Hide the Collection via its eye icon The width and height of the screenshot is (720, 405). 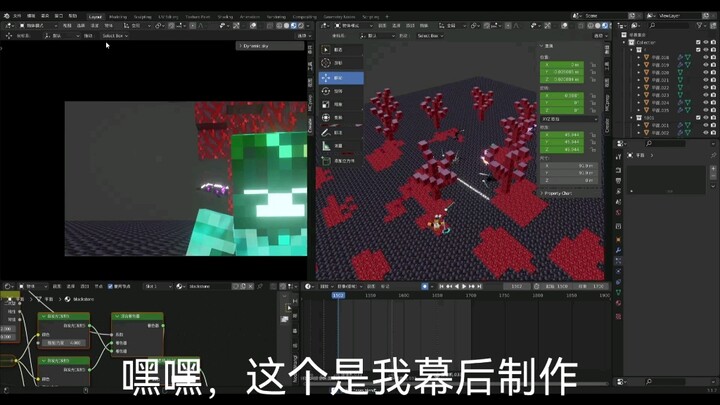pyautogui.click(x=706, y=42)
